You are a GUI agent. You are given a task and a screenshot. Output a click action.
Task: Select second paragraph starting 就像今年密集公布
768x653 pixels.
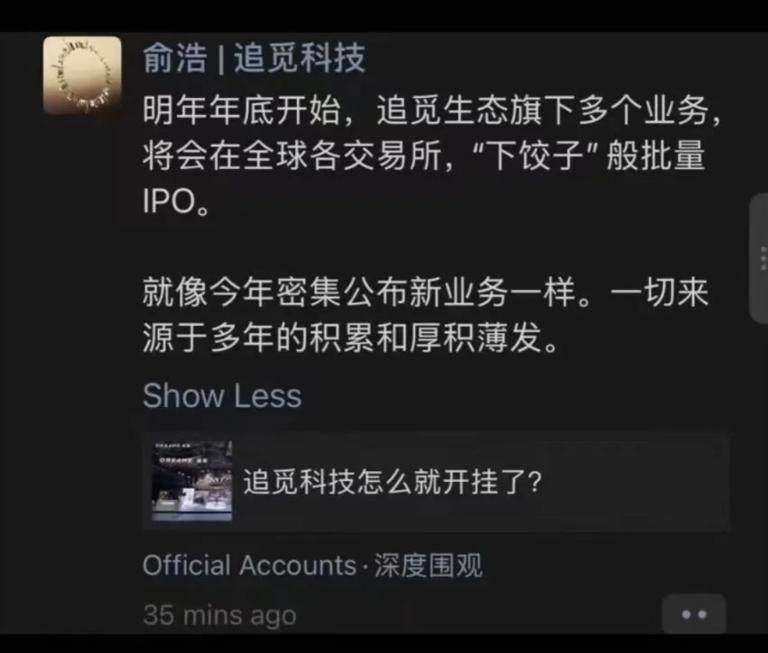[x=425, y=314]
